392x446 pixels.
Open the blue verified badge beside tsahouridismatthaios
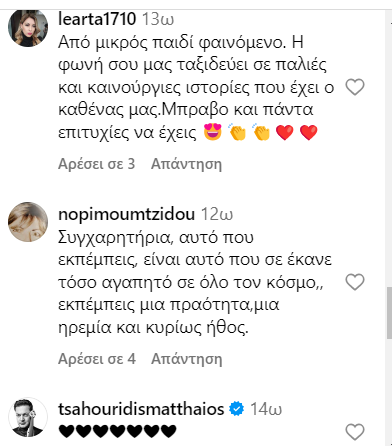237,409
